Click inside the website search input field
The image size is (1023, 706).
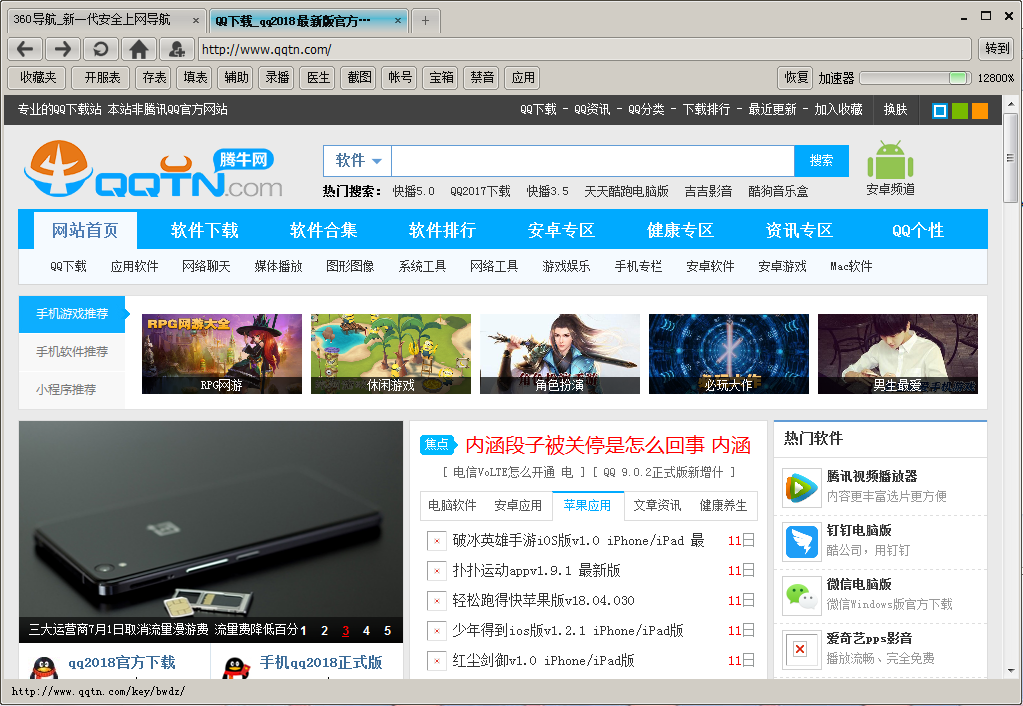592,161
